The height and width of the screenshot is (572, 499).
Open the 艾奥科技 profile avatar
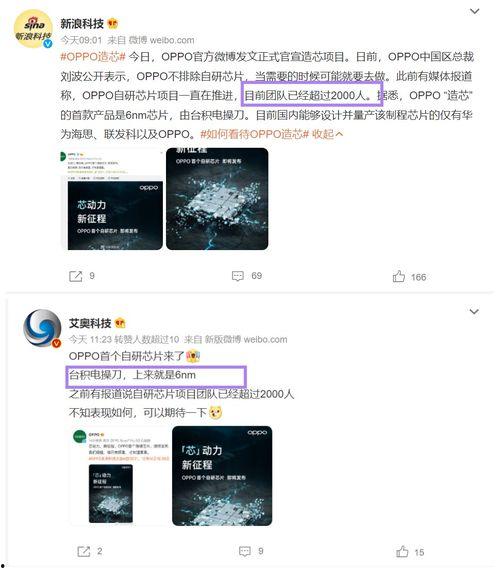(x=42, y=328)
